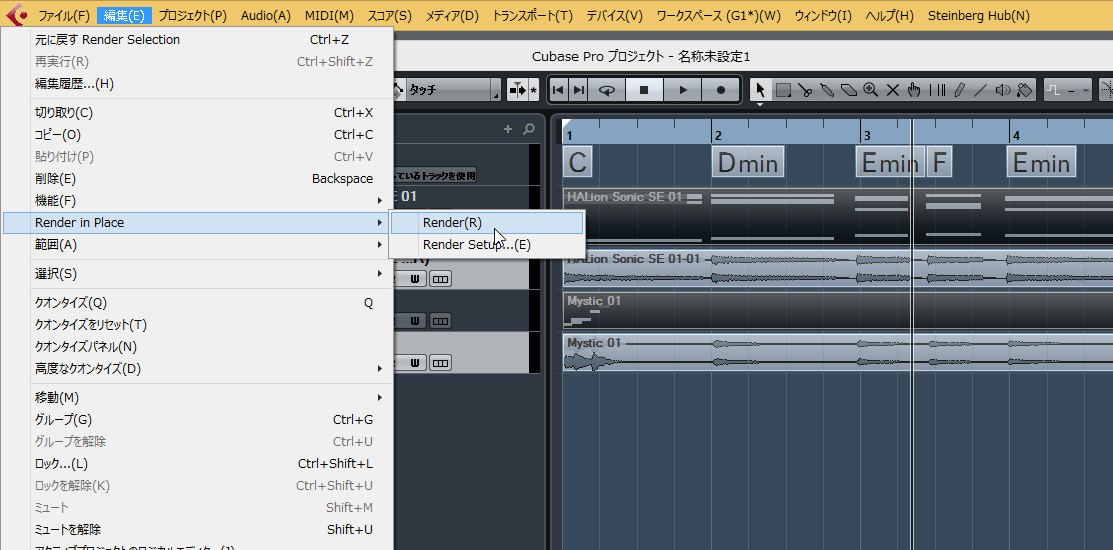Open the トランスポート(T) menu
Screen dimensions: 1113x550
point(532,15)
